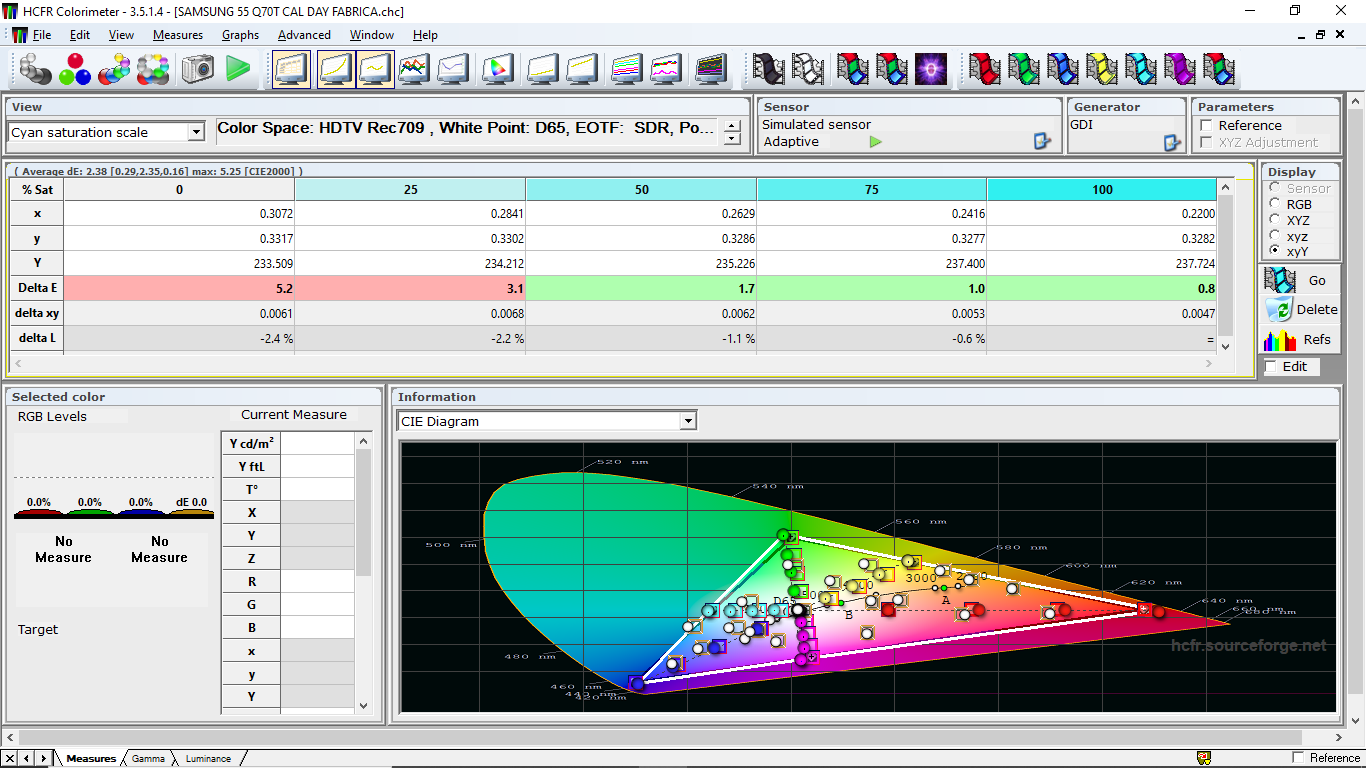1366x768 pixels.
Task: Click the Go button
Action: coord(1299,280)
